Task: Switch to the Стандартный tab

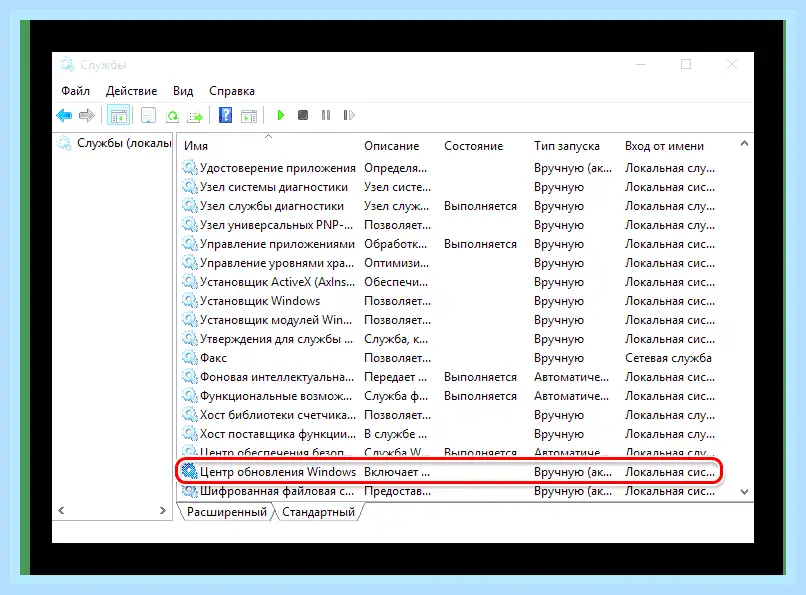Action: click(318, 512)
